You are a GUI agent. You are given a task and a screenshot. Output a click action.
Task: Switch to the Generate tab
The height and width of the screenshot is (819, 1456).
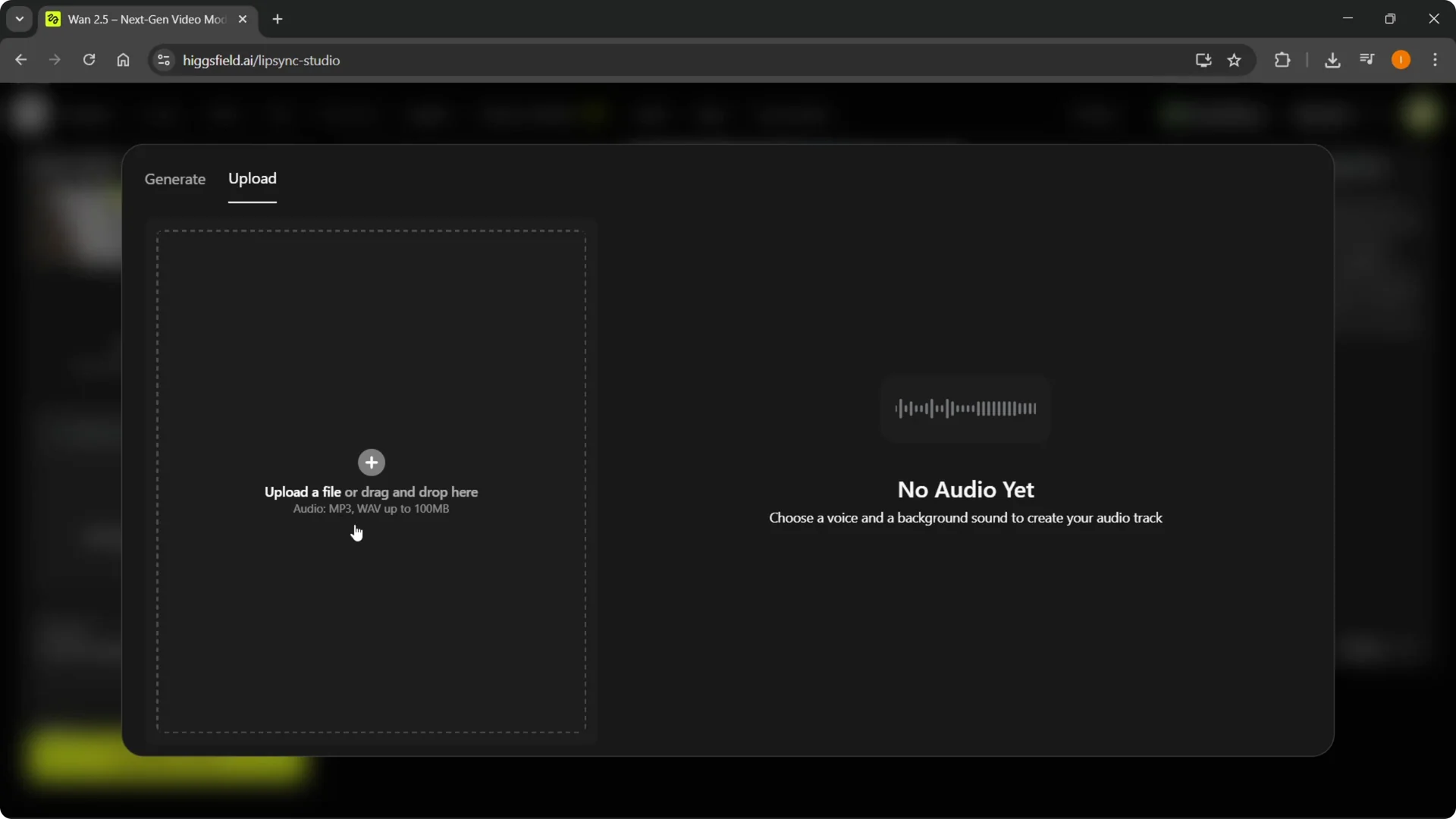tap(174, 179)
